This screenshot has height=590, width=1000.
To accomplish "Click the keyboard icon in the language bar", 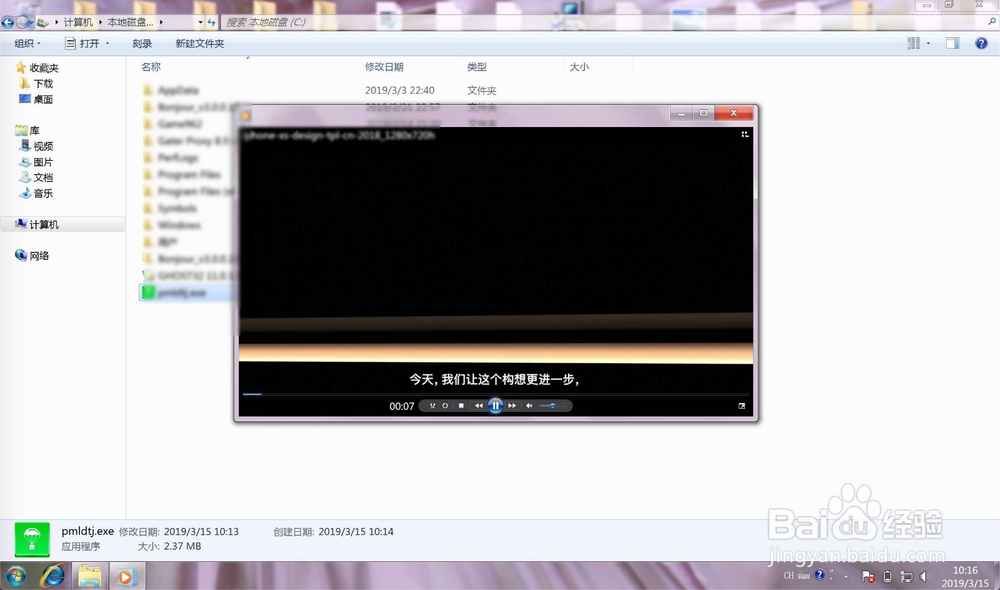I will (804, 576).
